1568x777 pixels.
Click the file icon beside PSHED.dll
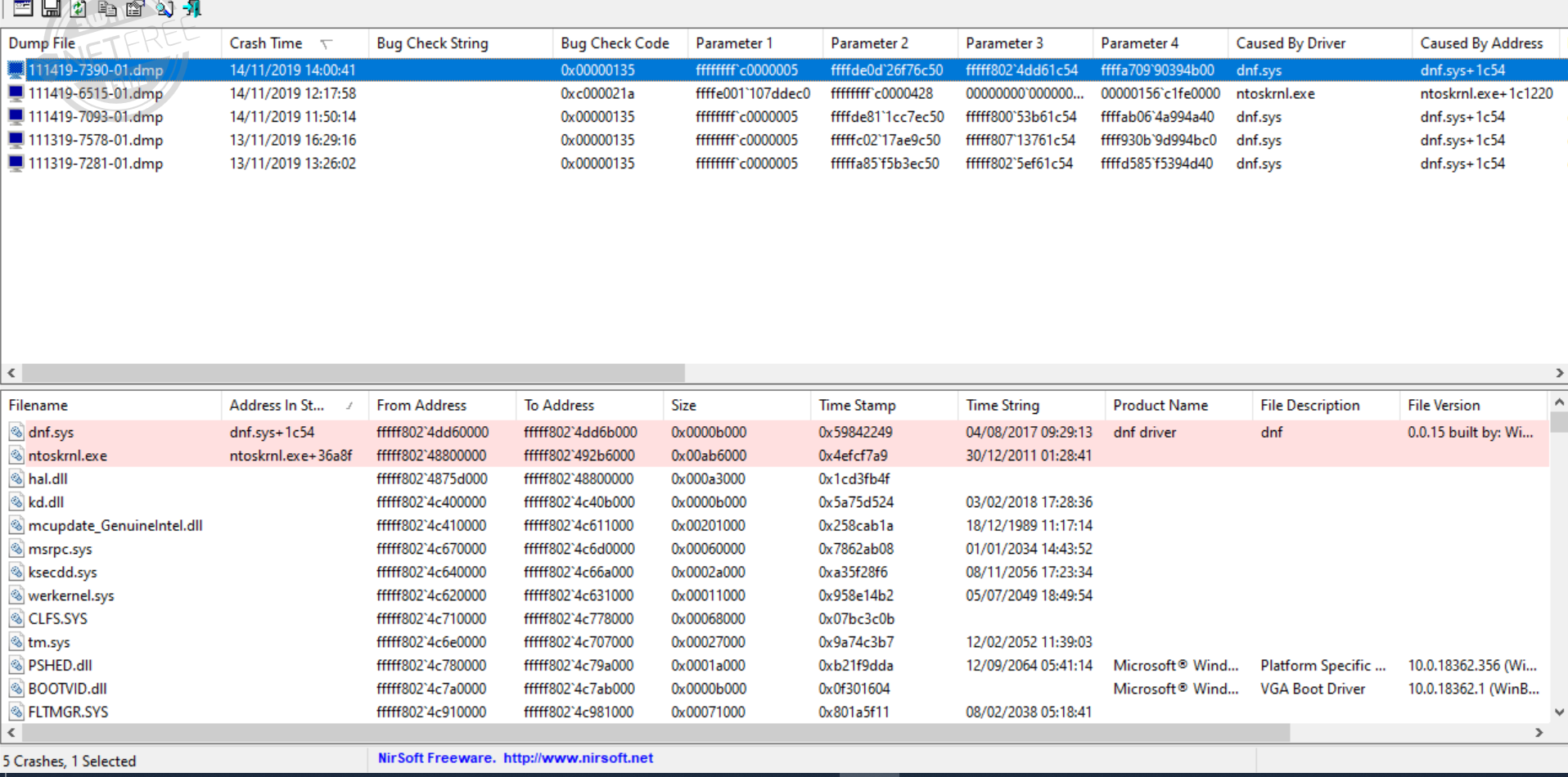[x=16, y=665]
